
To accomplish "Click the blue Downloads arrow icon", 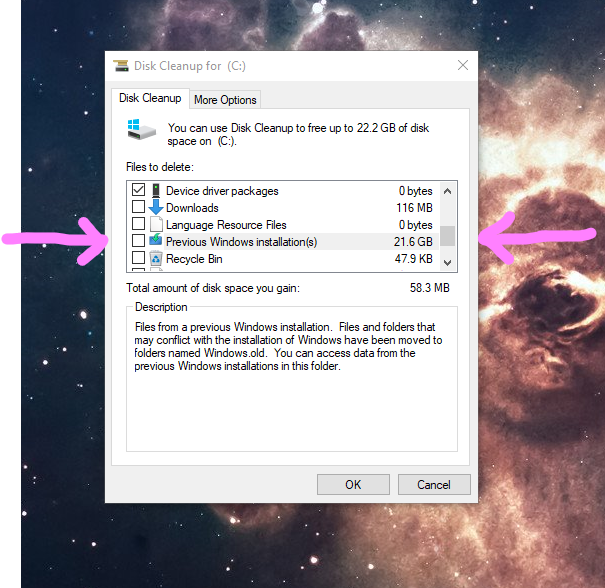I will pyautogui.click(x=156, y=207).
